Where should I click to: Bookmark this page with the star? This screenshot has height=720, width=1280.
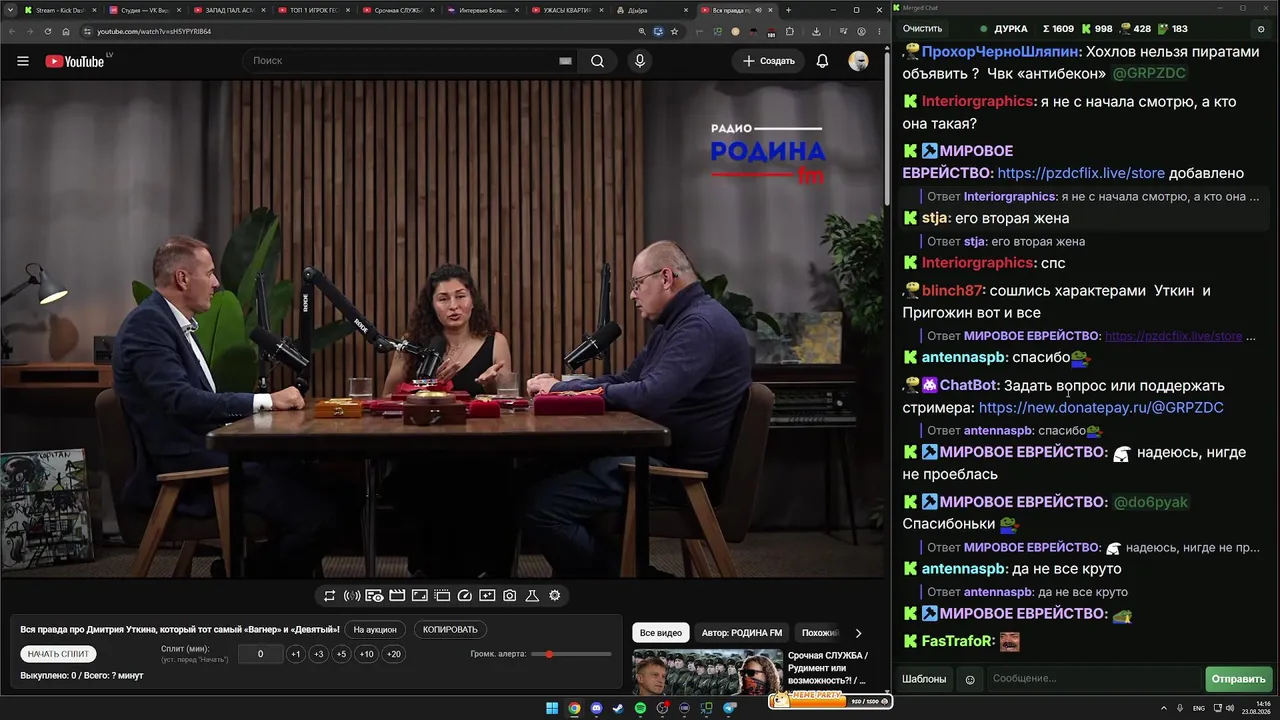[x=675, y=31]
